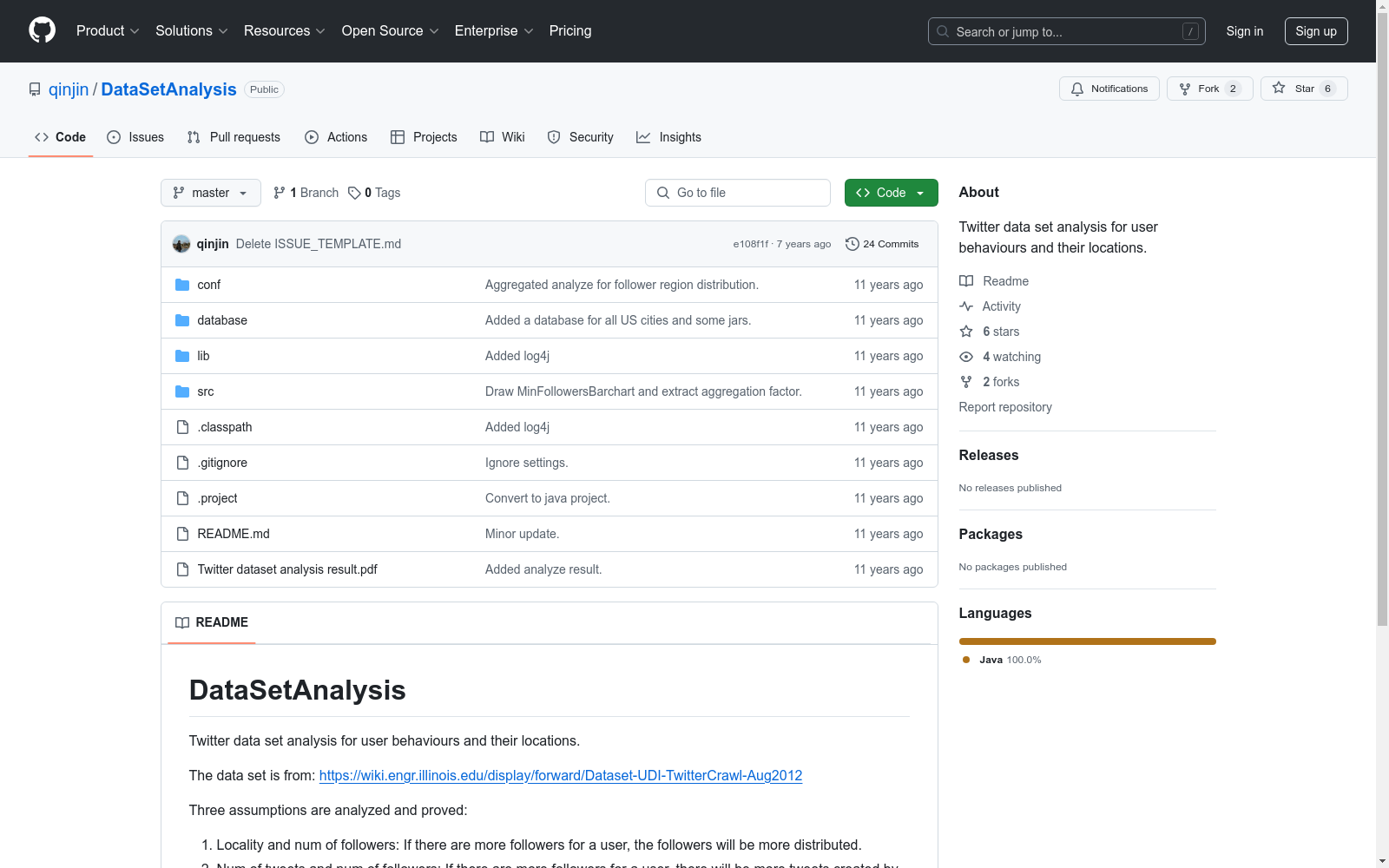Image resolution: width=1389 pixels, height=868 pixels.
Task: Open the Resources dropdown
Action: click(285, 31)
